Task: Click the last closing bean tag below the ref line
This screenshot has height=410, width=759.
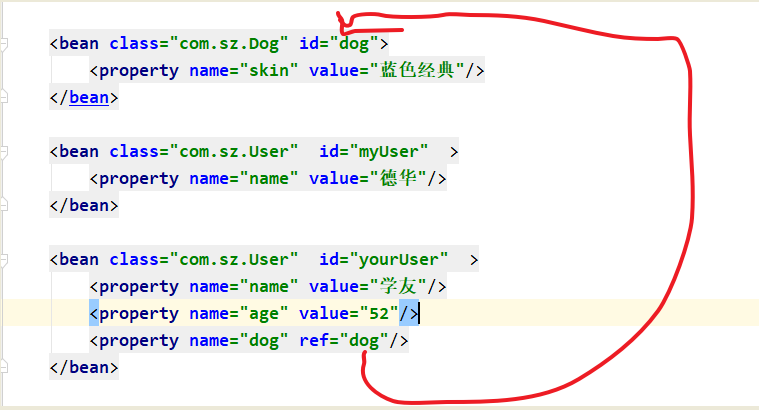Action: (84, 368)
